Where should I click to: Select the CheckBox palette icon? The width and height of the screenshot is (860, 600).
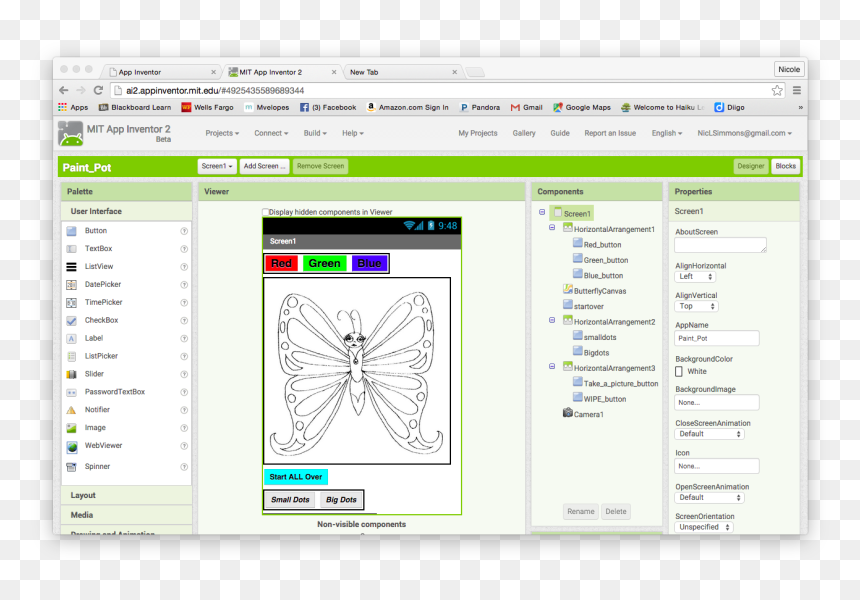pos(71,320)
